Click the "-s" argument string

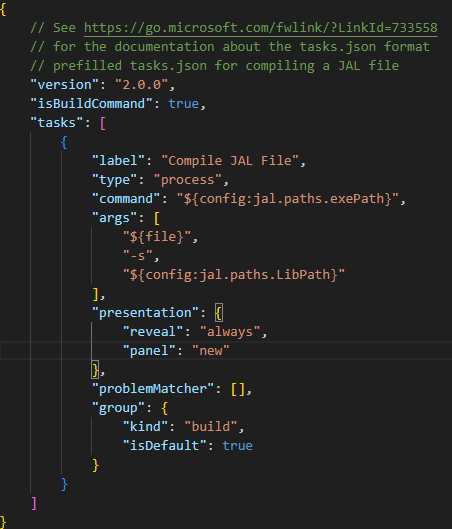(138, 256)
